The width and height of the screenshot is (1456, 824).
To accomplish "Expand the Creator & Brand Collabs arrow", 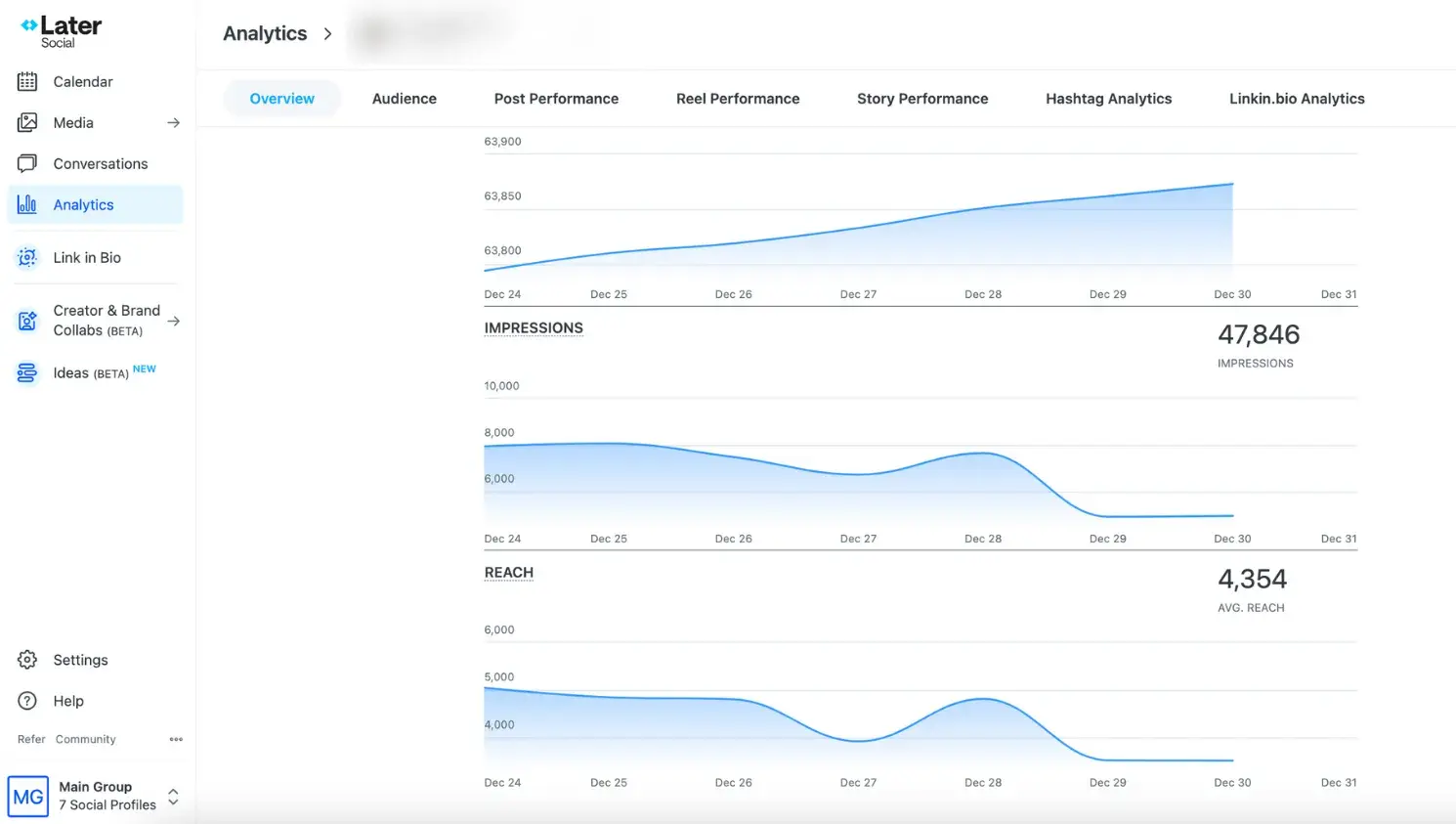I will pyautogui.click(x=173, y=320).
